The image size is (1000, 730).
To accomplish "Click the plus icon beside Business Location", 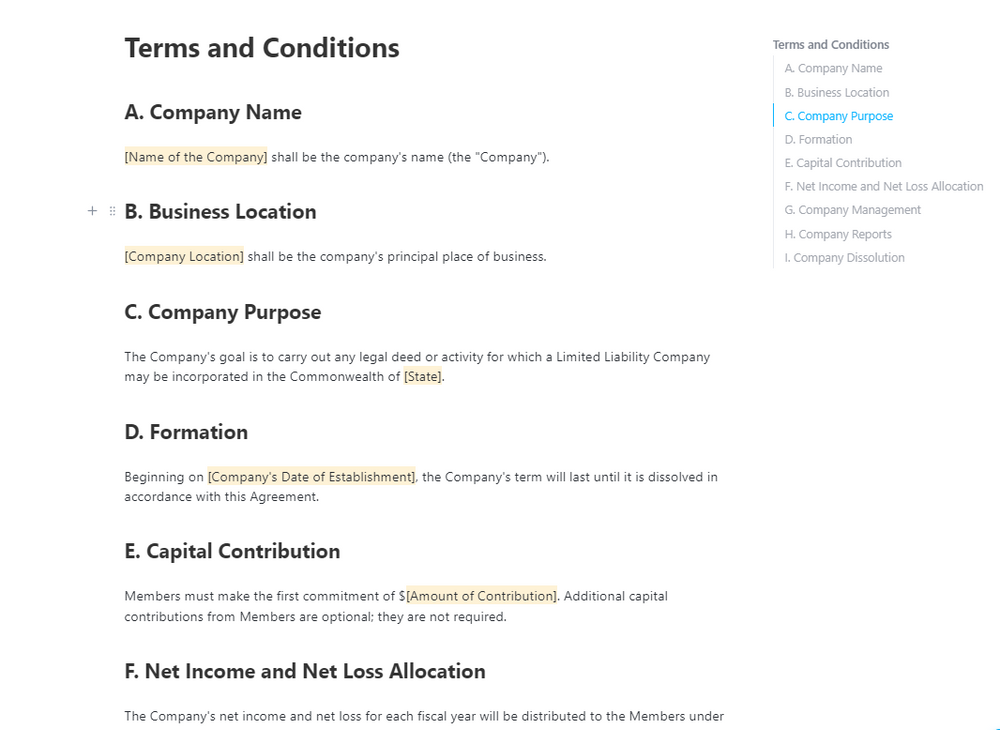I will pyautogui.click(x=92, y=211).
